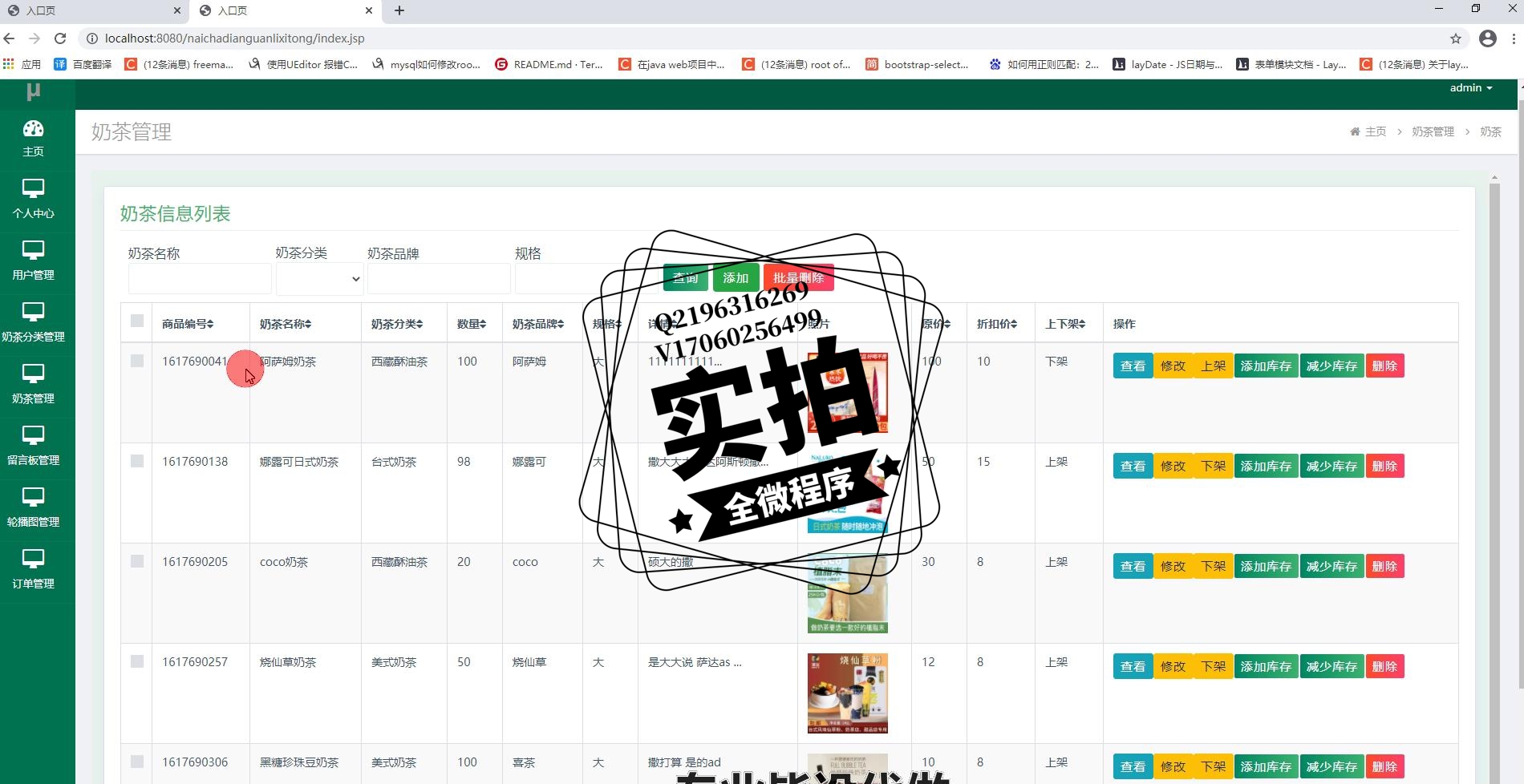Image resolution: width=1524 pixels, height=784 pixels.
Task: Open a new browser tab
Action: [x=399, y=10]
